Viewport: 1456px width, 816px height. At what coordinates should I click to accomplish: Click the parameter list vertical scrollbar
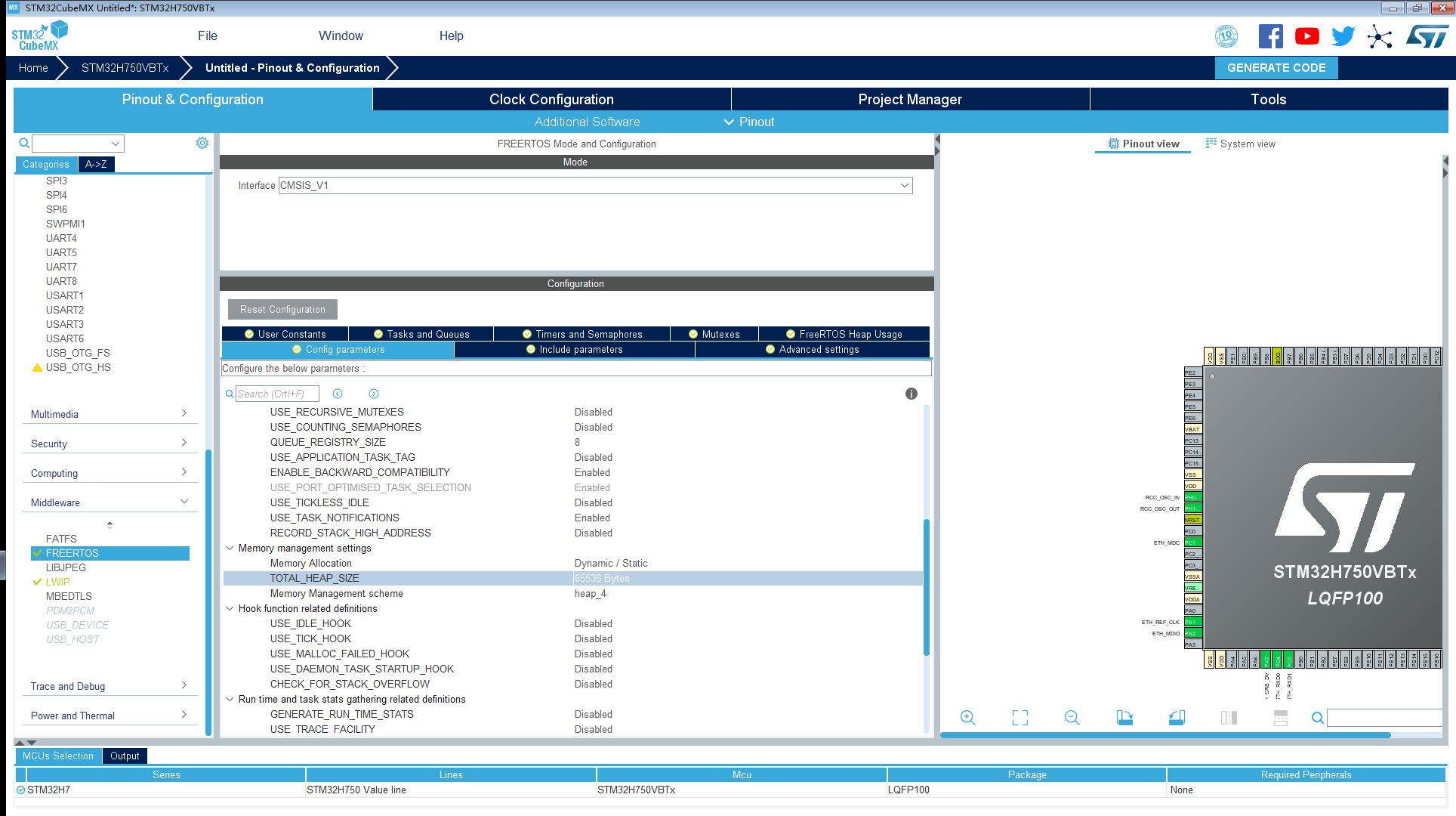pos(926,586)
